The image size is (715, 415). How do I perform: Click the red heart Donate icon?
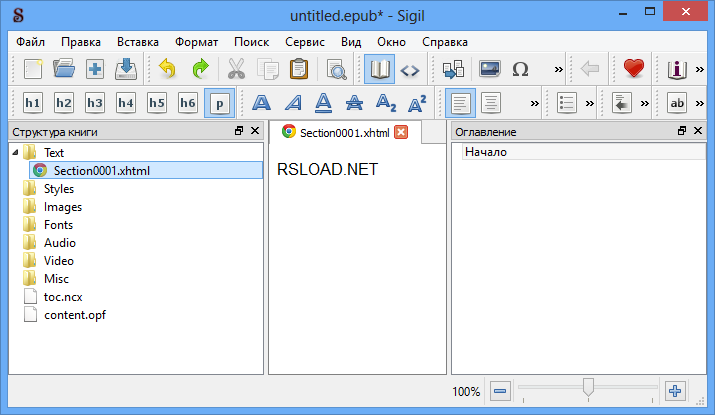(x=634, y=69)
